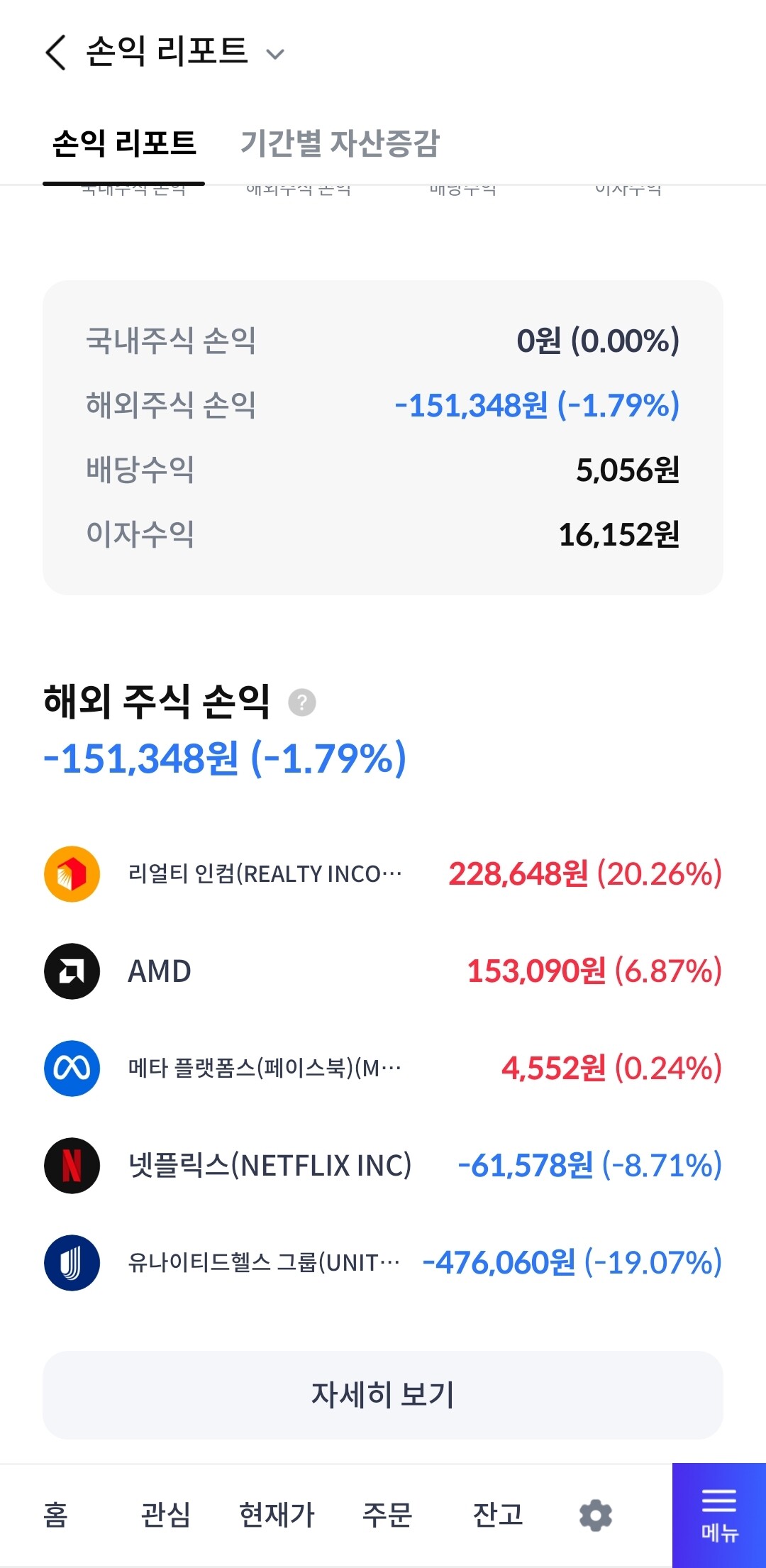Tap the AMD black logo icon
The width and height of the screenshot is (766, 1568).
pyautogui.click(x=72, y=971)
